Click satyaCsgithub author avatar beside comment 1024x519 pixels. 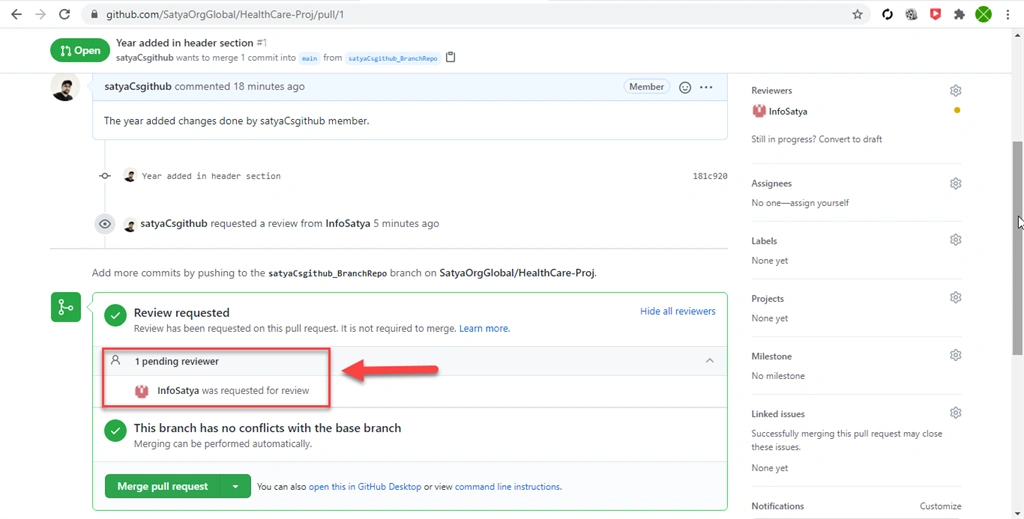pyautogui.click(x=65, y=87)
